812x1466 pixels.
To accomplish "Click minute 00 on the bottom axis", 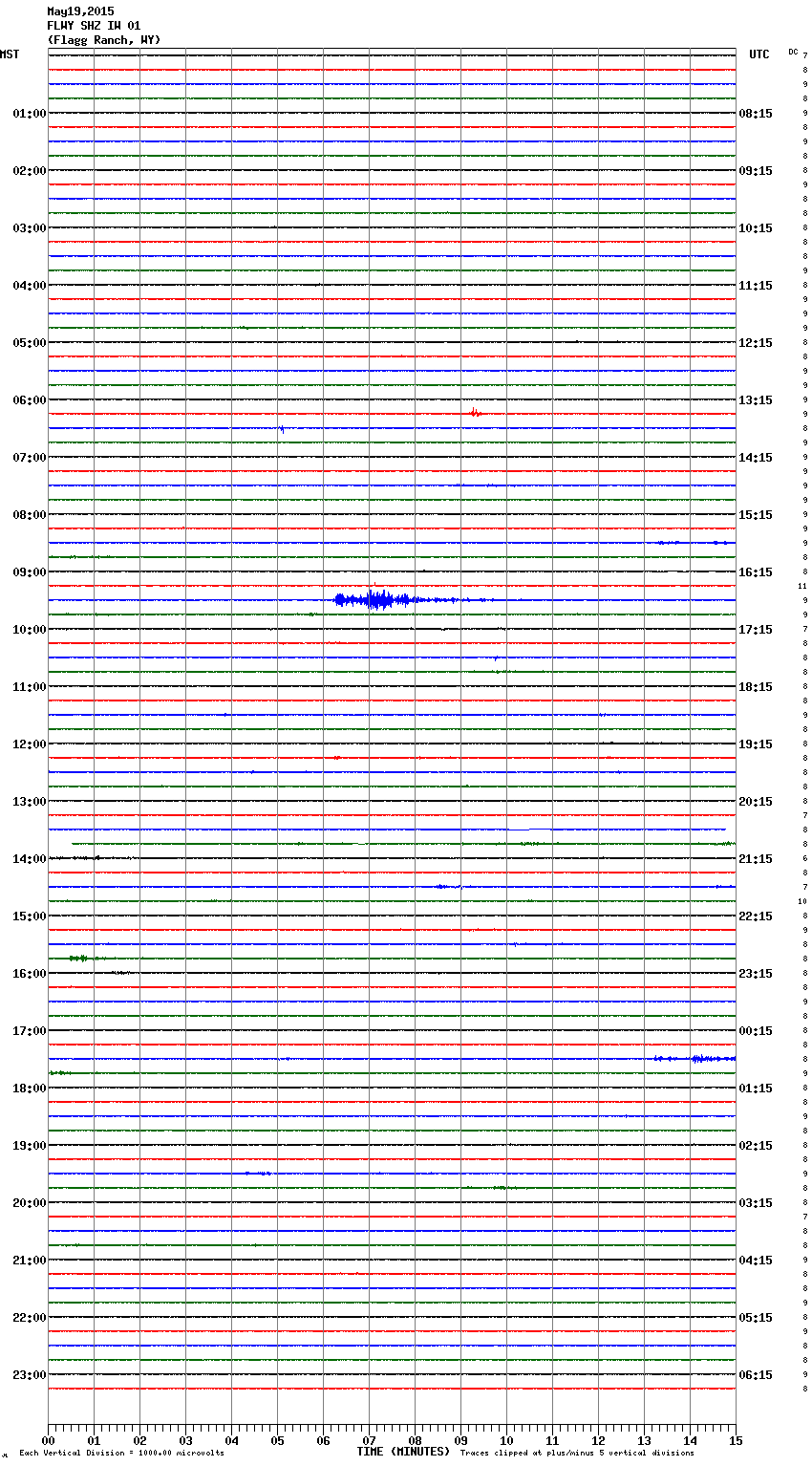I will coord(48,1440).
